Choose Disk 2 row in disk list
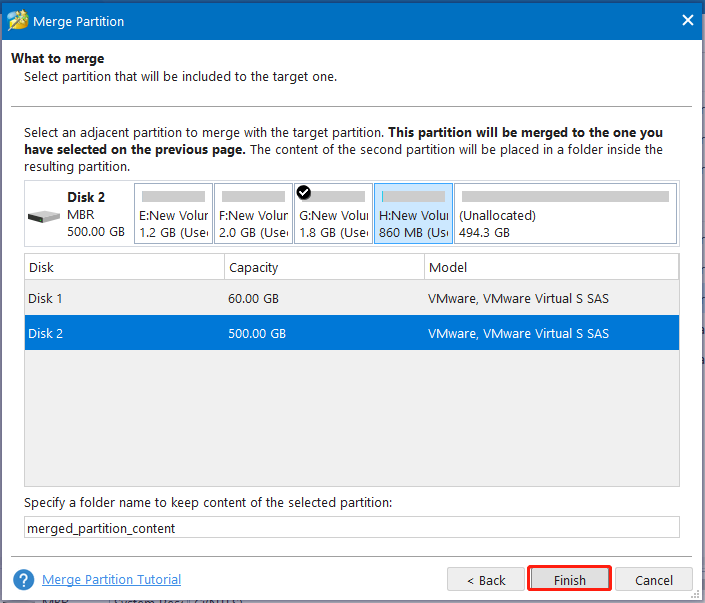 (352, 333)
